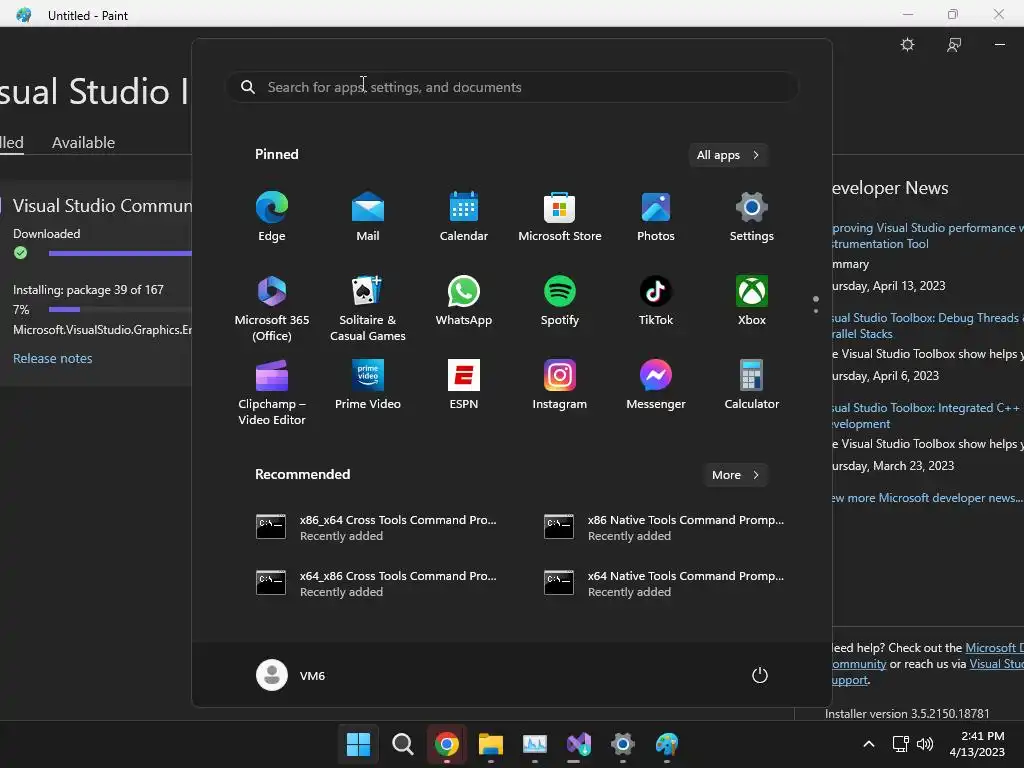This screenshot has width=1024, height=768.
Task: Open Microsoft Store from pinned apps
Action: pos(560,217)
